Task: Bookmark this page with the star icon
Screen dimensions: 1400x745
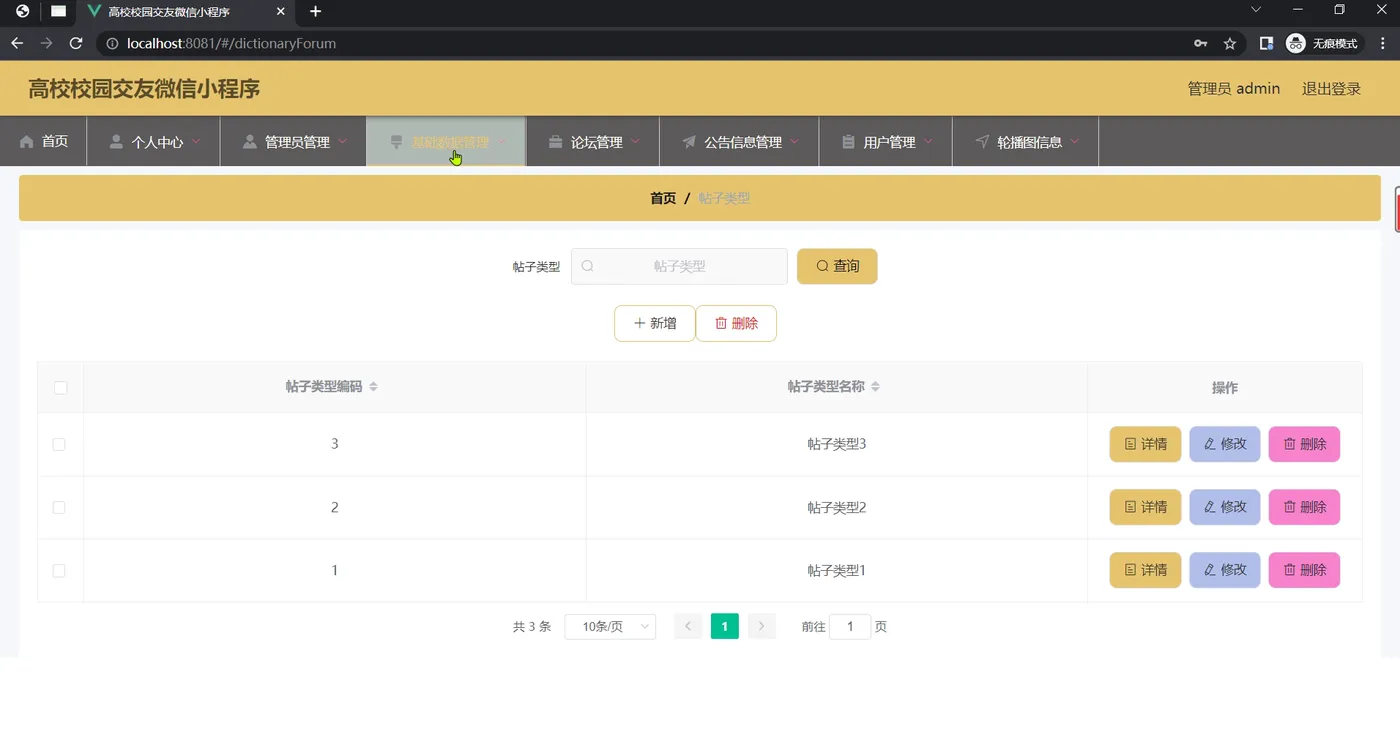Action: [x=1230, y=43]
